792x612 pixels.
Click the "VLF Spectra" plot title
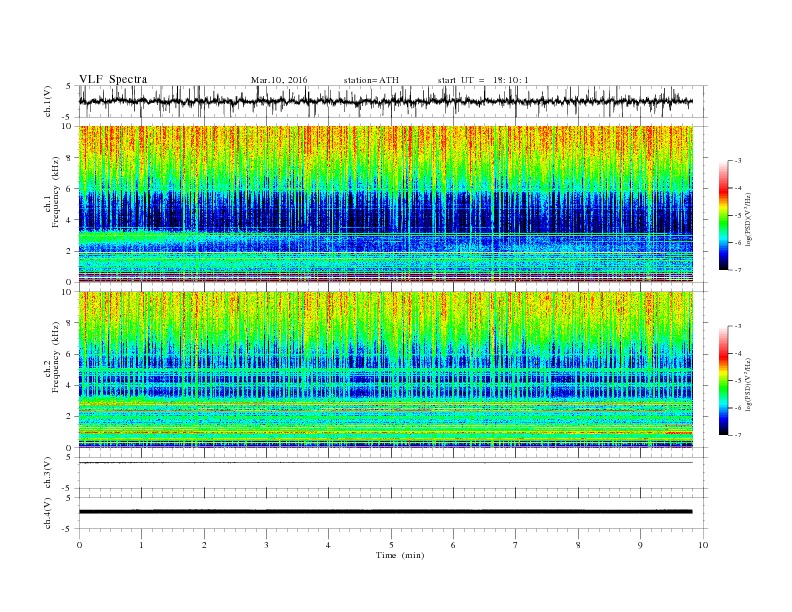113,79
